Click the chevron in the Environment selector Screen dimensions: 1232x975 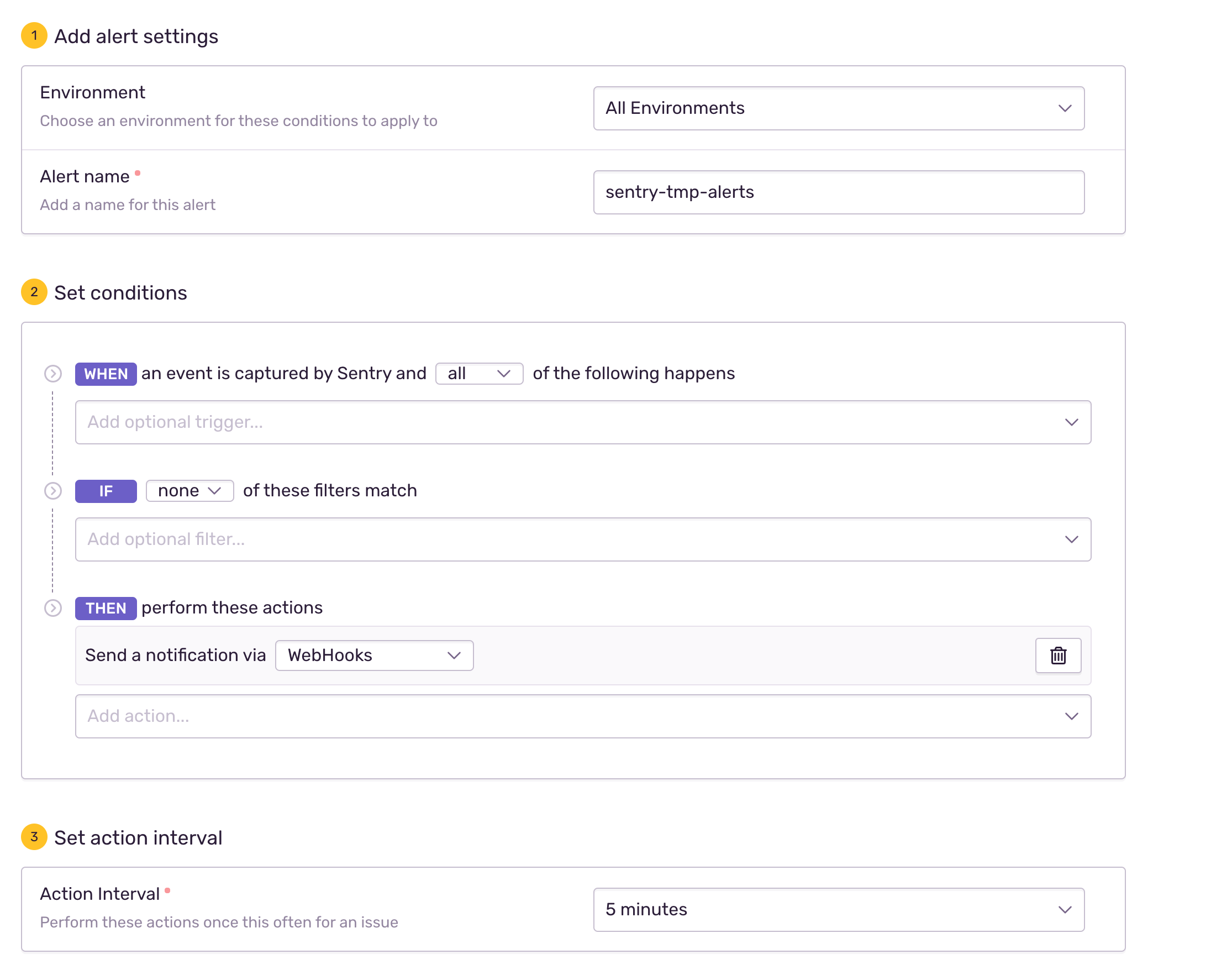pyautogui.click(x=1065, y=108)
